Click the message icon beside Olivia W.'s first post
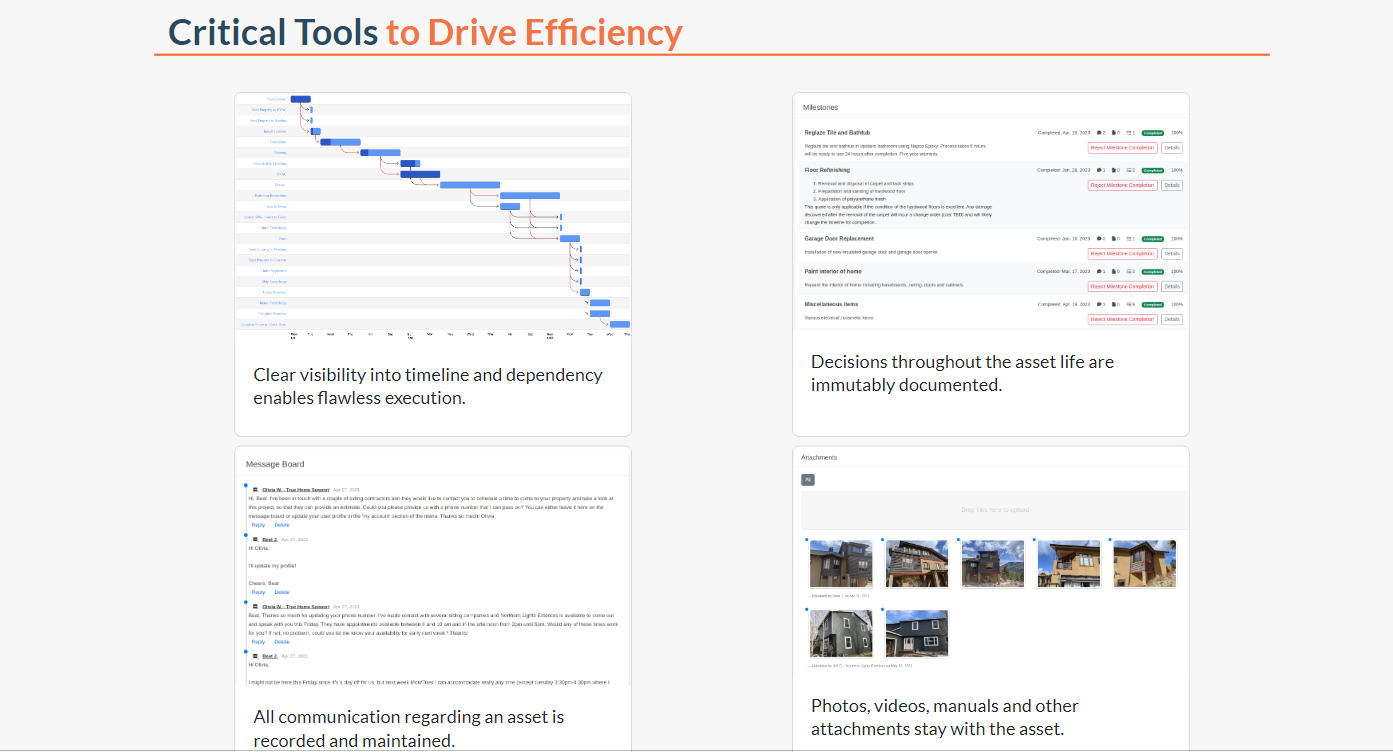The width and height of the screenshot is (1393, 752). click(255, 489)
